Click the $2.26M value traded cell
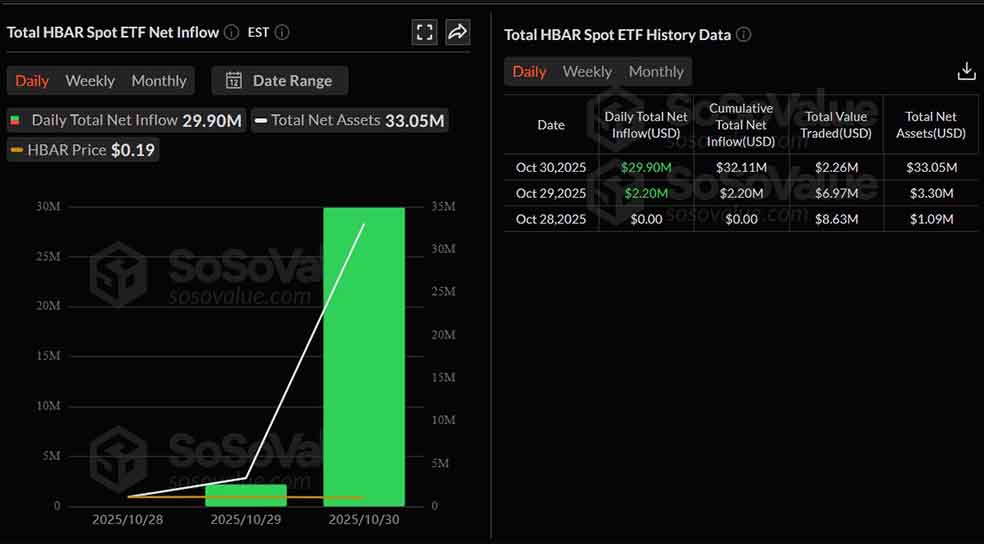This screenshot has height=544, width=984. point(836,168)
